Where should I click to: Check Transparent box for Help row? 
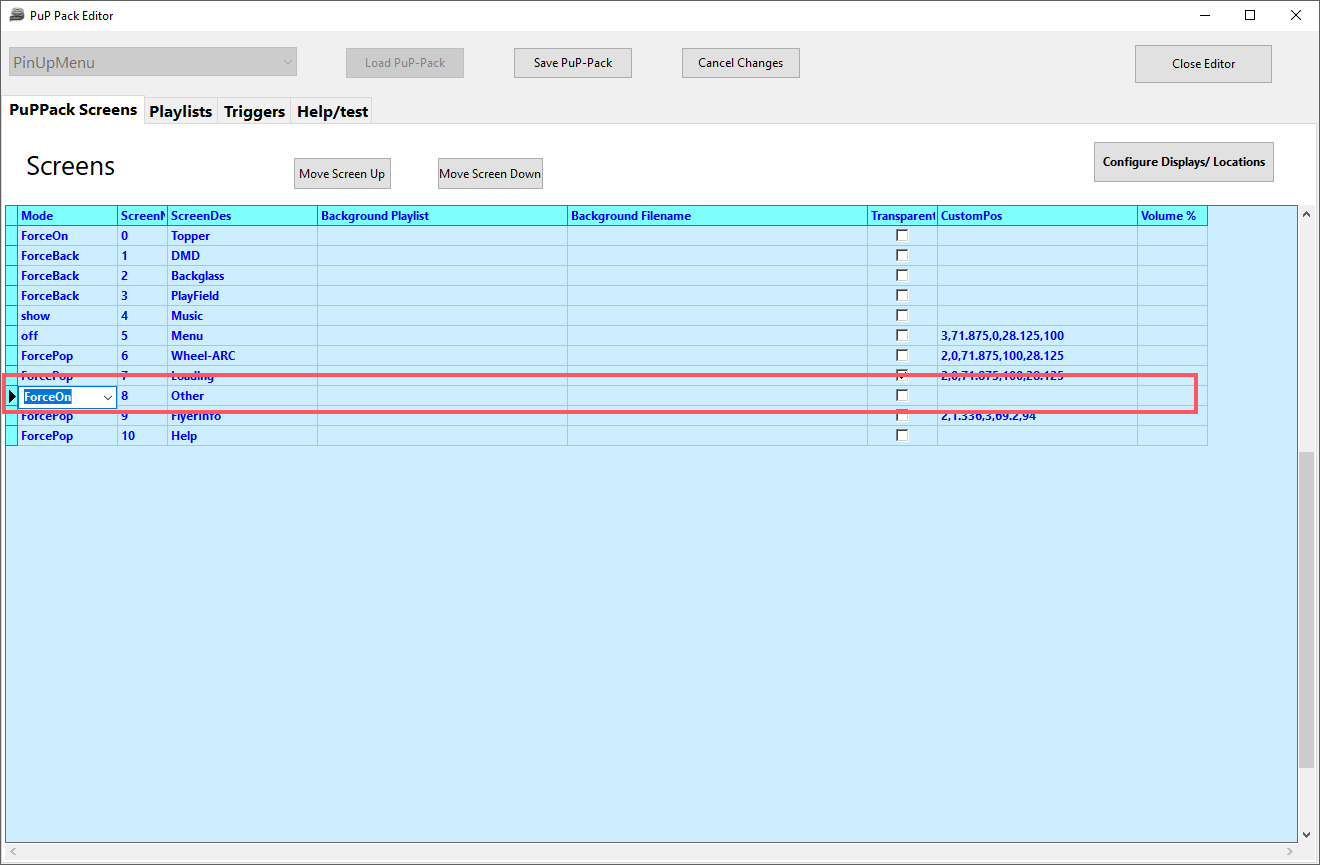(x=902, y=436)
